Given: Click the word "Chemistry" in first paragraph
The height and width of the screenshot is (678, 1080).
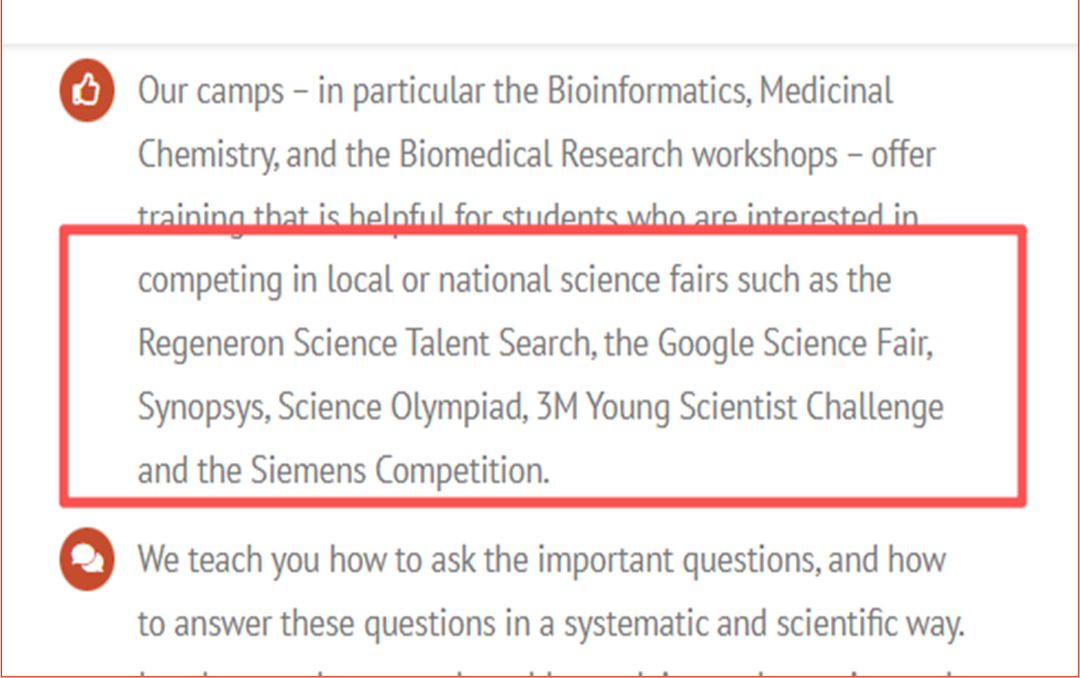Looking at the screenshot, I should click(209, 155).
